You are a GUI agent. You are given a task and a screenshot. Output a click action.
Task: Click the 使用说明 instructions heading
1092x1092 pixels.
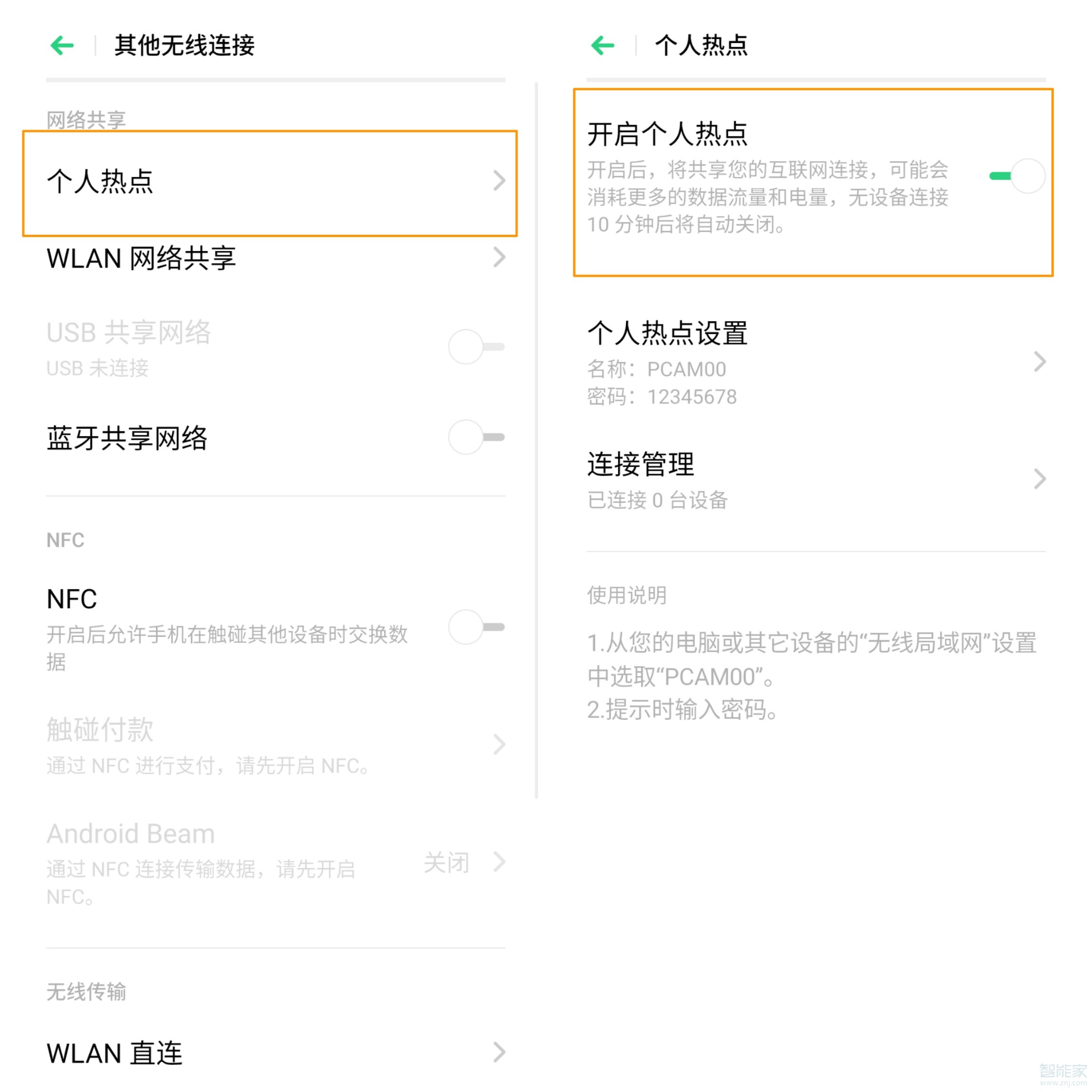pyautogui.click(x=626, y=594)
